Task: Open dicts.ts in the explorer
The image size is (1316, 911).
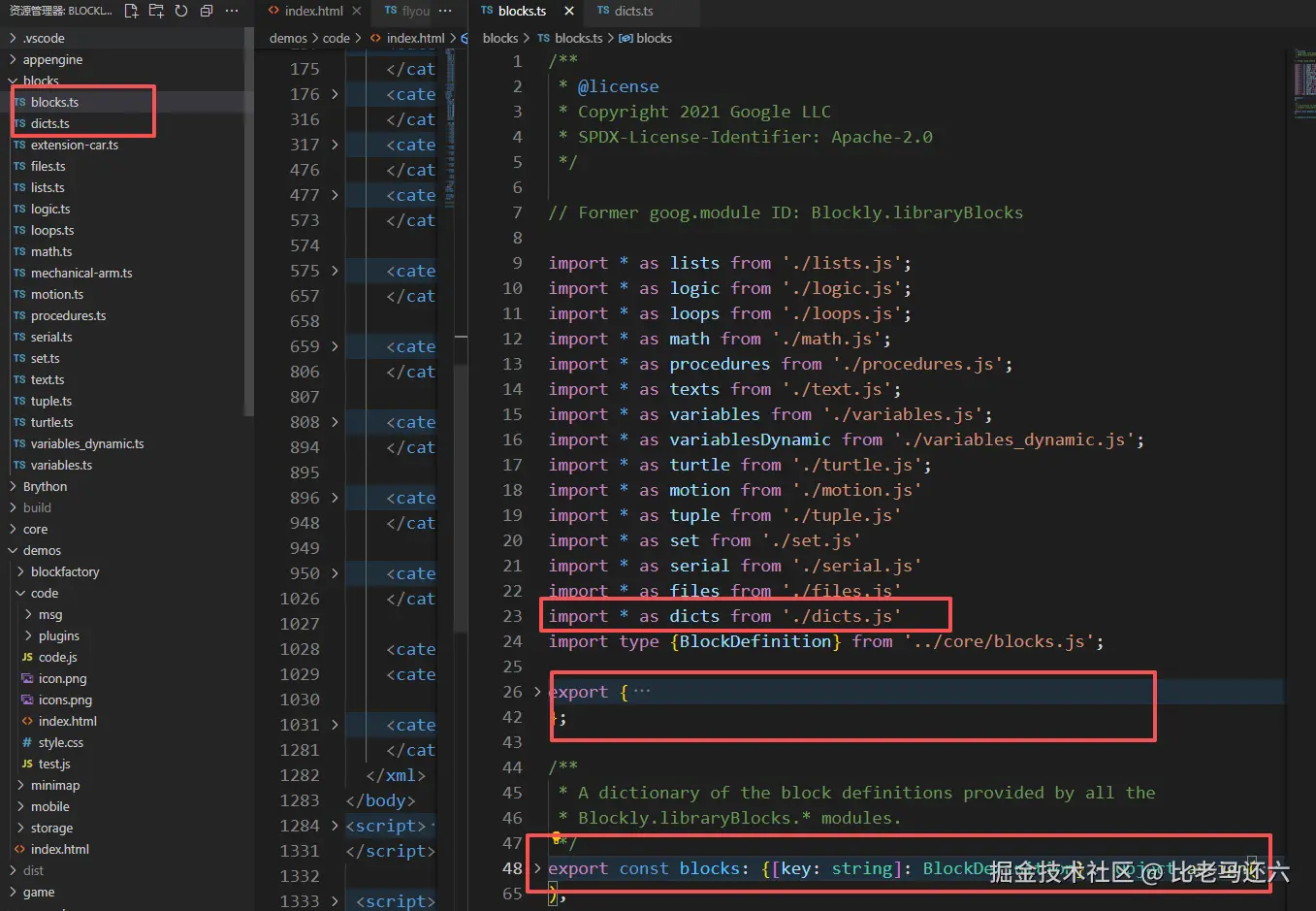Action: pos(49,123)
